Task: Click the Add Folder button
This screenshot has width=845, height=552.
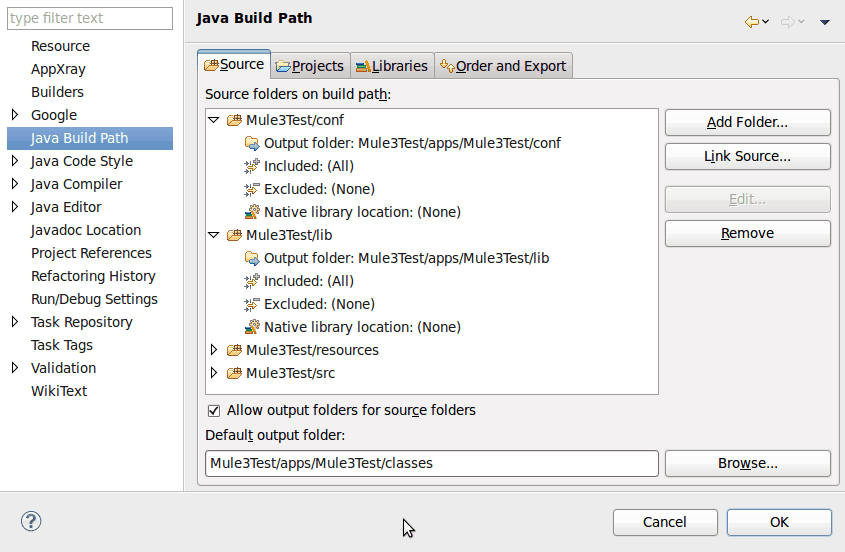Action: pyautogui.click(x=747, y=122)
